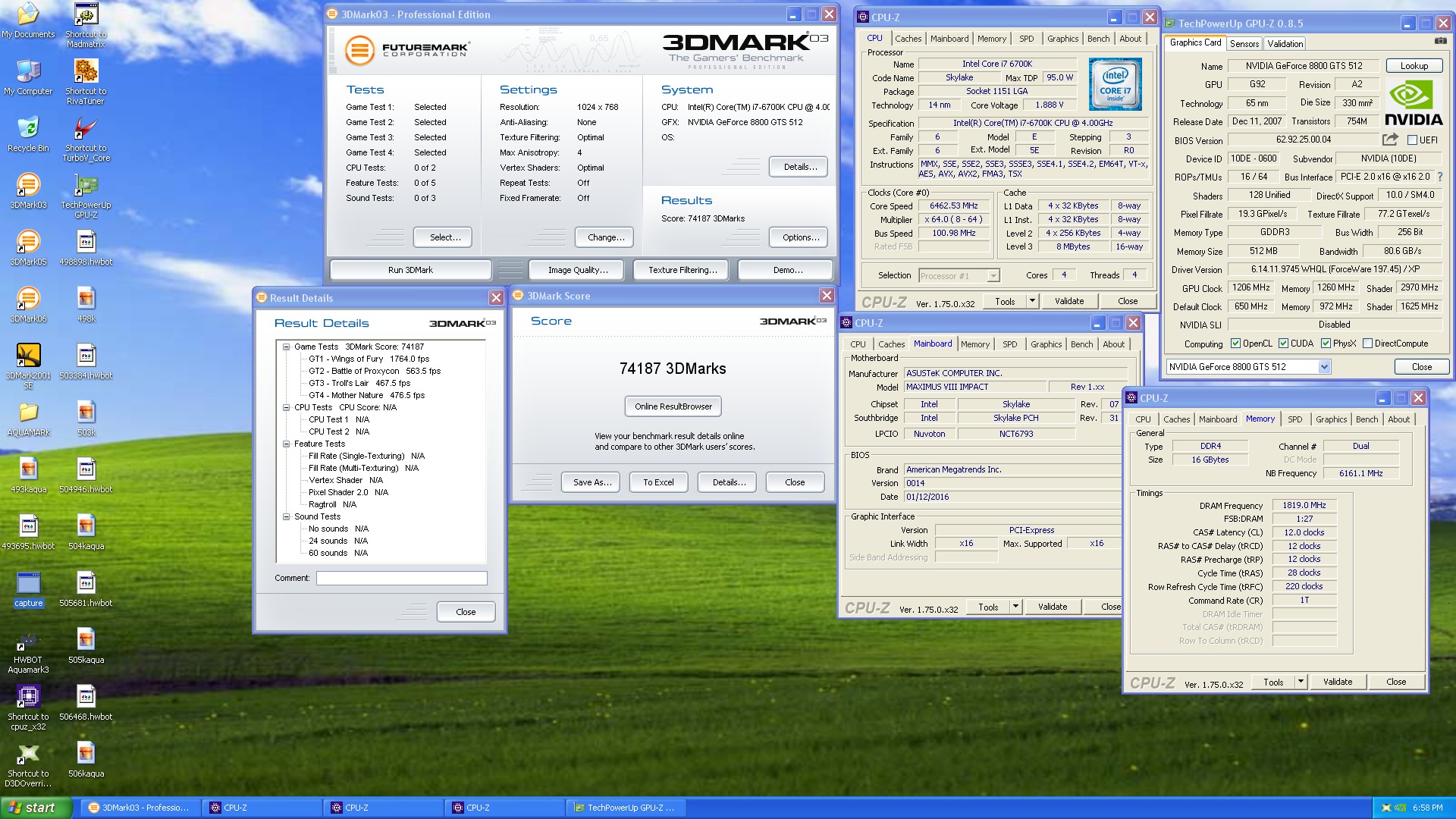
Task: Open 503384.hwbot file icon
Action: pyautogui.click(x=86, y=362)
